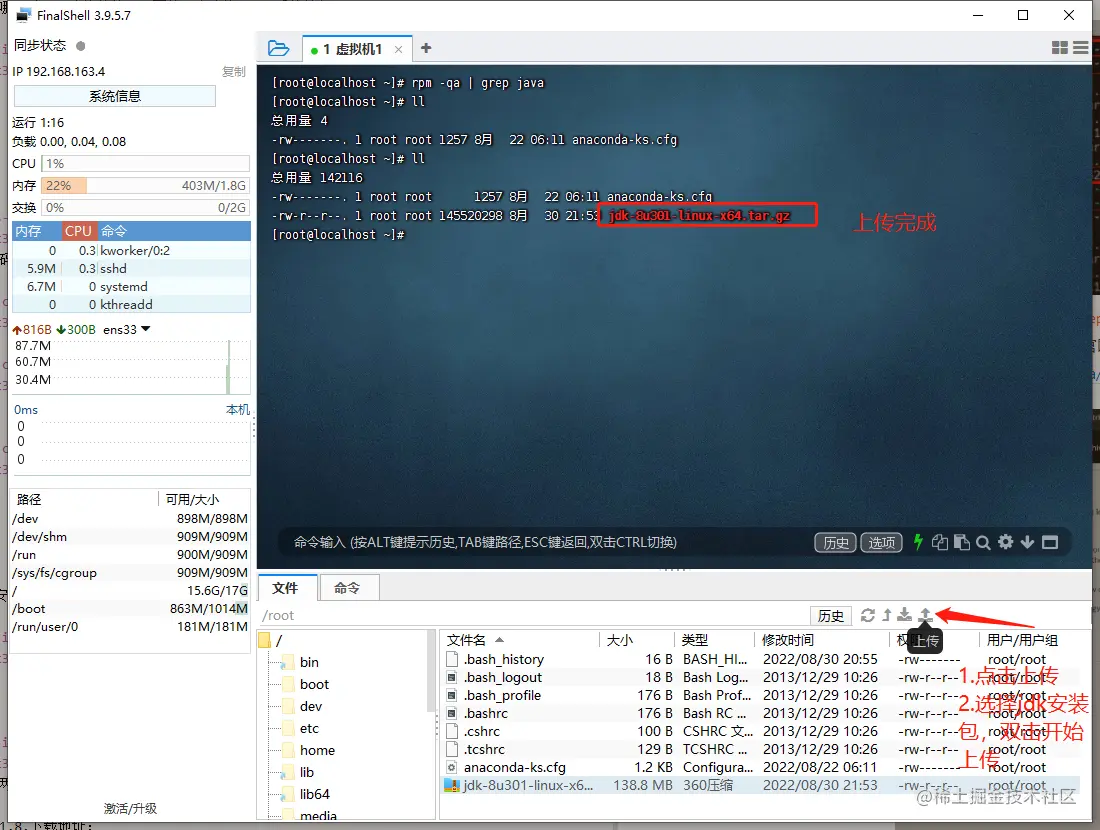Open the connection manager folder icon
Image resolution: width=1100 pixels, height=830 pixels.
point(279,48)
